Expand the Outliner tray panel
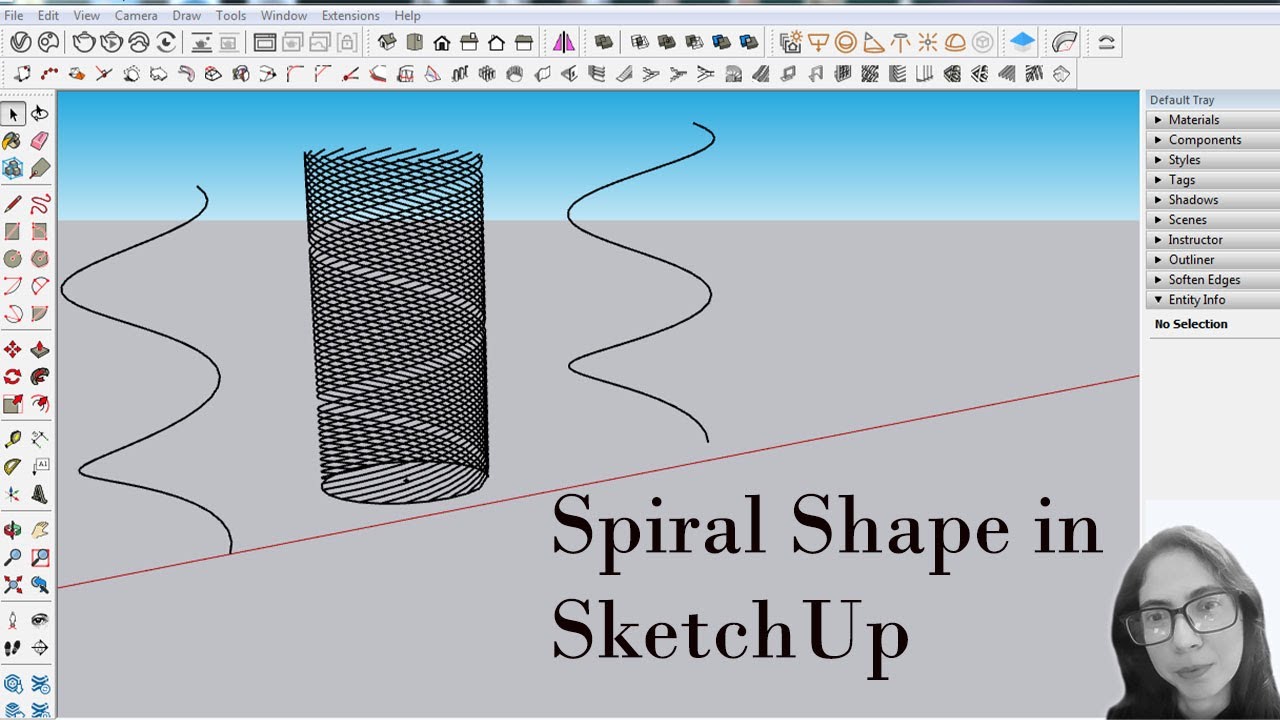1280x720 pixels. pyautogui.click(x=1212, y=260)
